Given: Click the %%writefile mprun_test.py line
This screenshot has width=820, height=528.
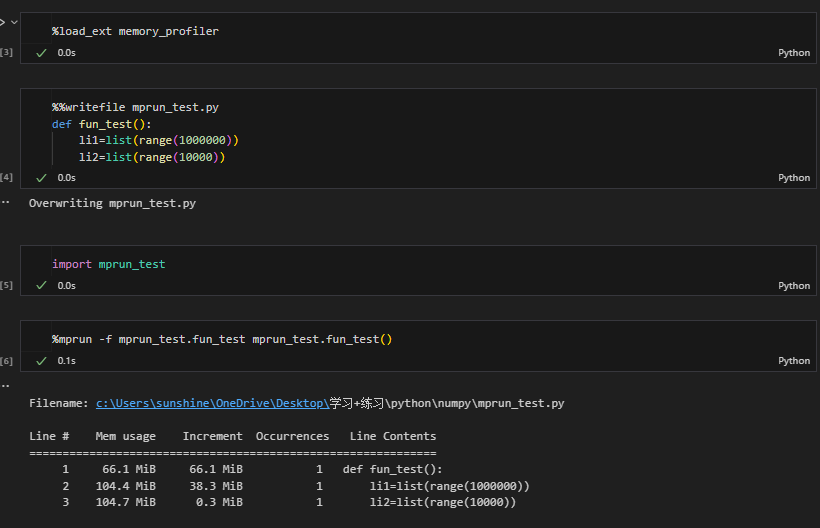Looking at the screenshot, I should pyautogui.click(x=135, y=107).
